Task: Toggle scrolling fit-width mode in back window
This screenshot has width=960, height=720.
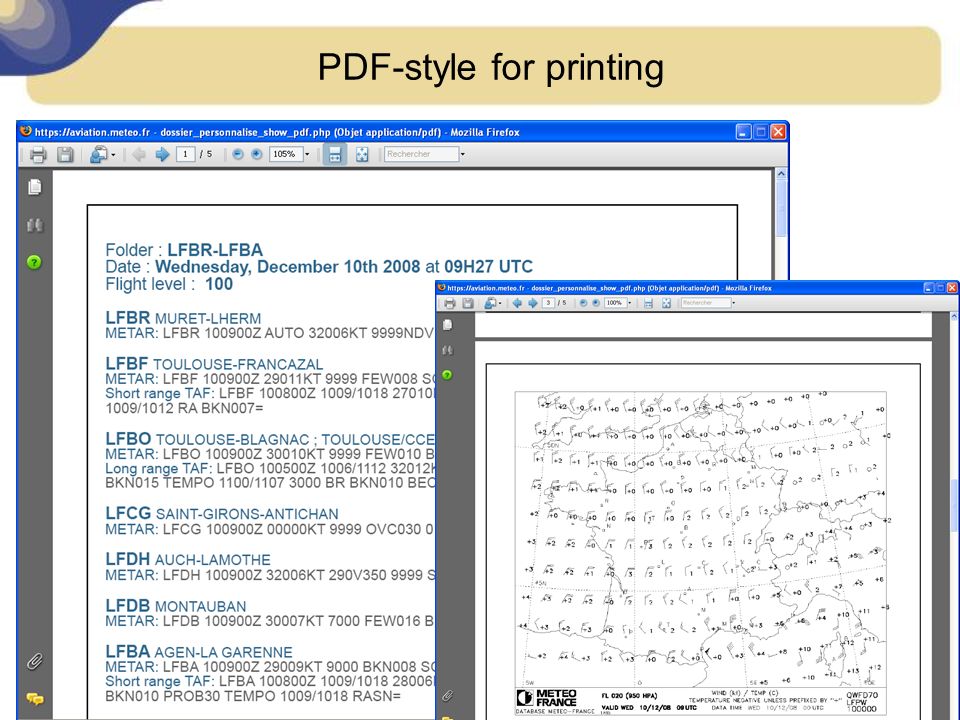Action: tap(335, 154)
